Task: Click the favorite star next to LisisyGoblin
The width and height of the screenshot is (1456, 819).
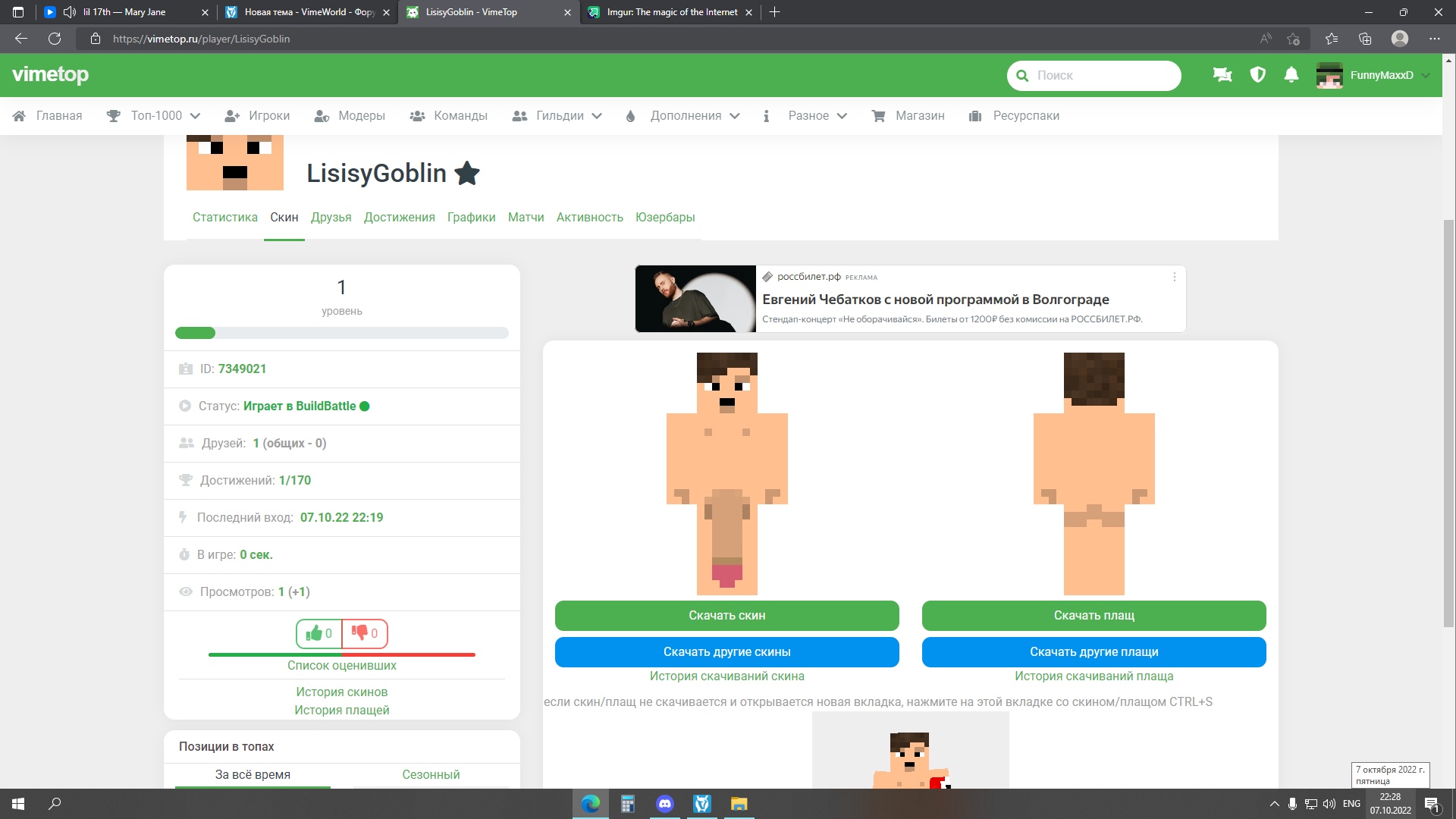Action: coord(467,174)
